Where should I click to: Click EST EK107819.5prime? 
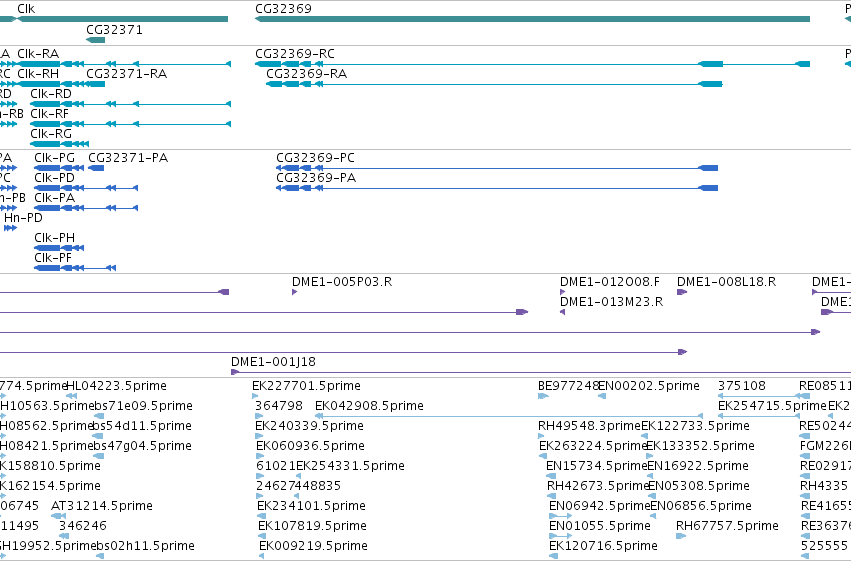312,526
